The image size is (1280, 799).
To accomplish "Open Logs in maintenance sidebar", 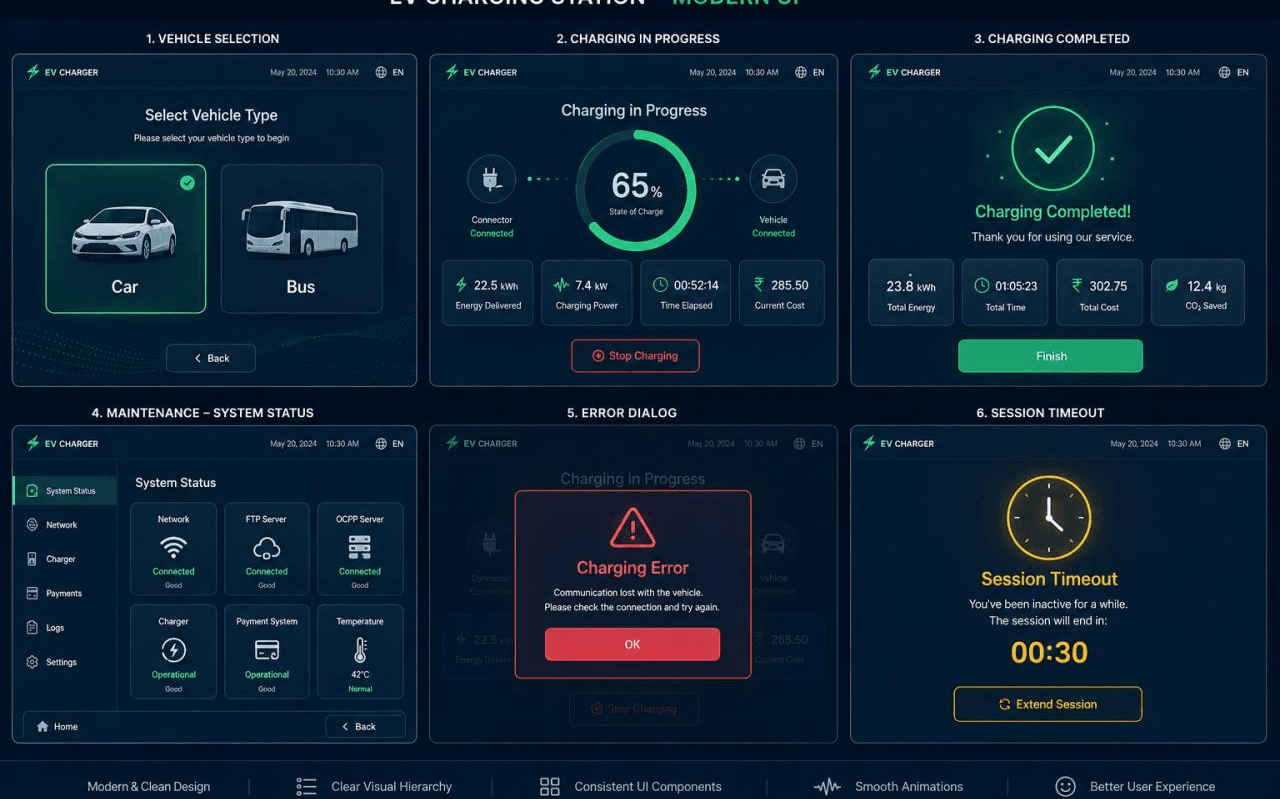I will (45, 628).
